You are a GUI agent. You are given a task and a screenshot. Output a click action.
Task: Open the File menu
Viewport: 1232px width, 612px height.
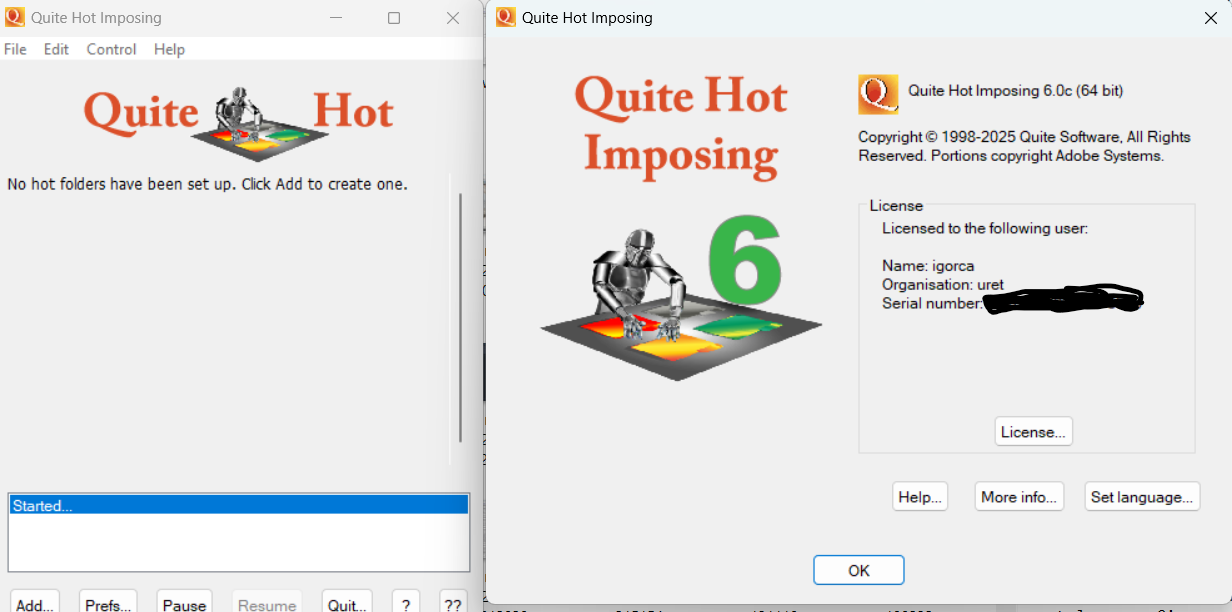15,49
